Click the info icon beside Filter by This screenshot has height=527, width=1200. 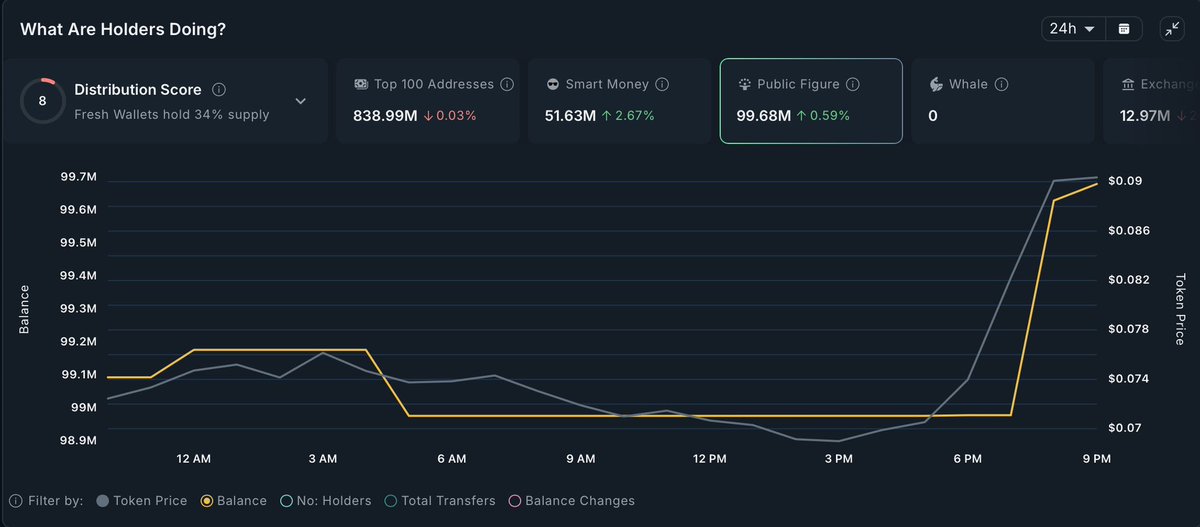(x=16, y=500)
